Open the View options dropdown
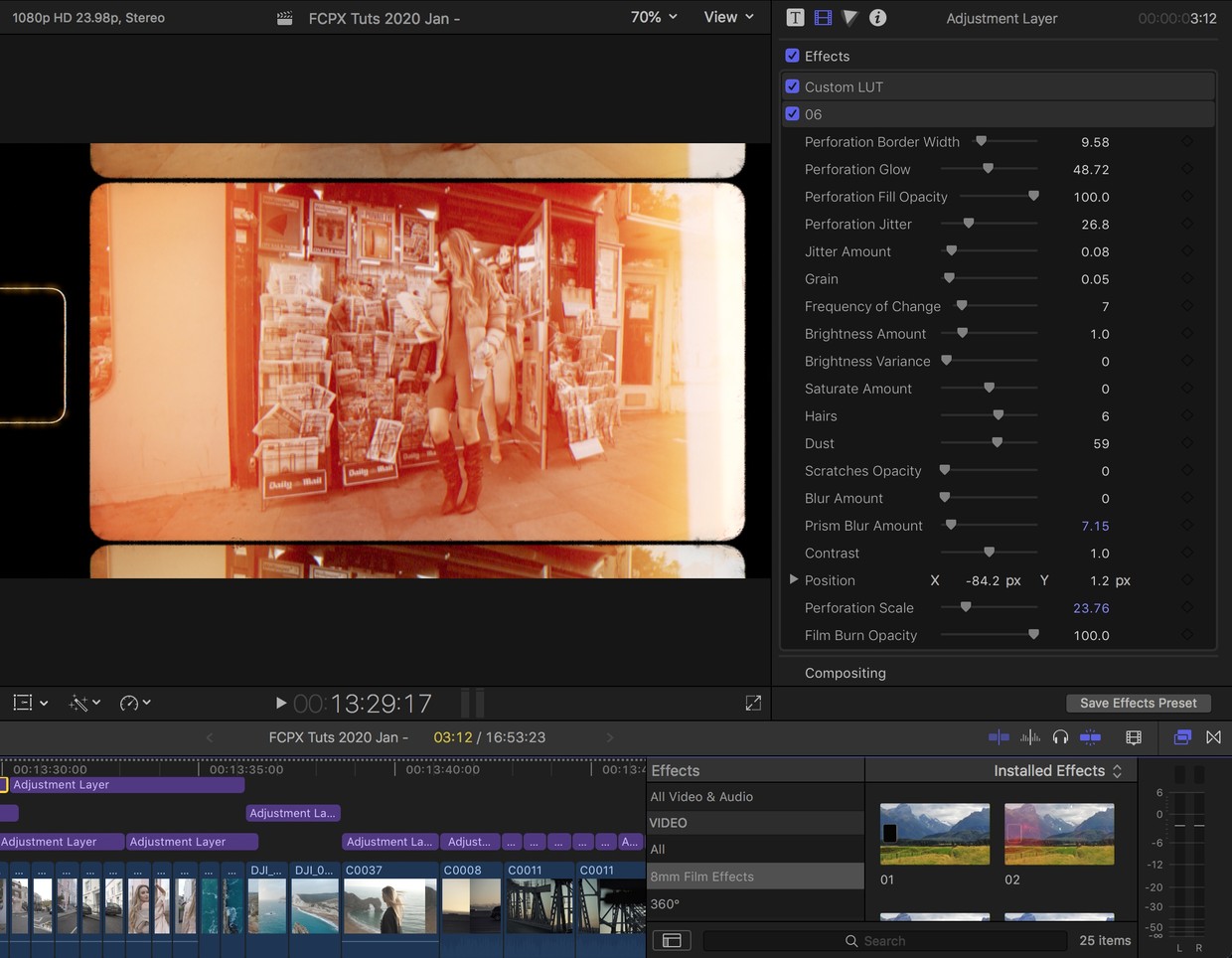Viewport: 1232px width, 958px height. pos(728,17)
